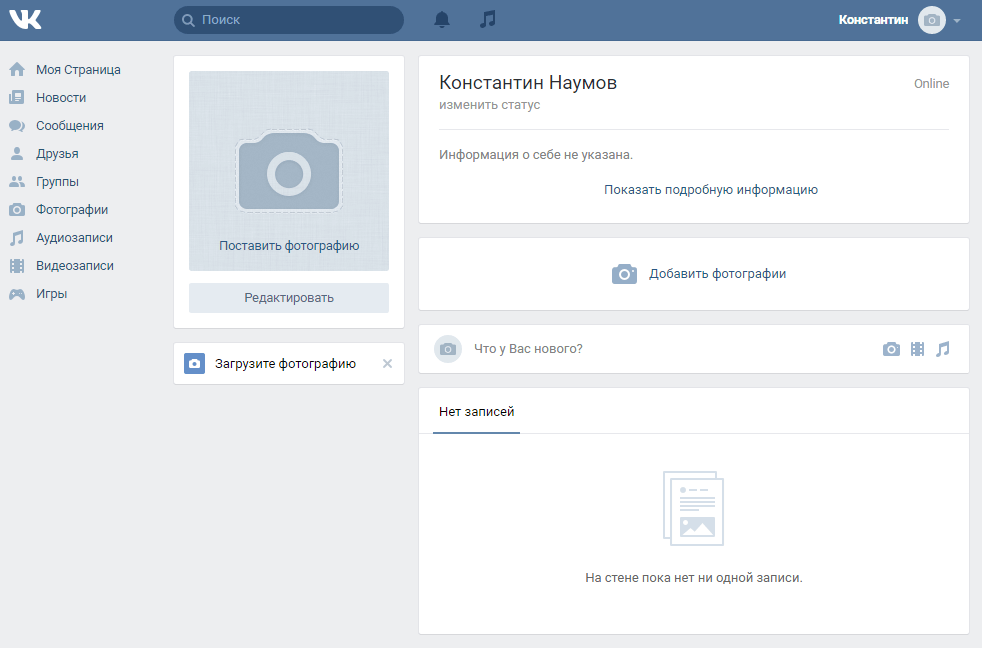Click the large camera avatar placeholder
982x648 pixels.
[289, 173]
